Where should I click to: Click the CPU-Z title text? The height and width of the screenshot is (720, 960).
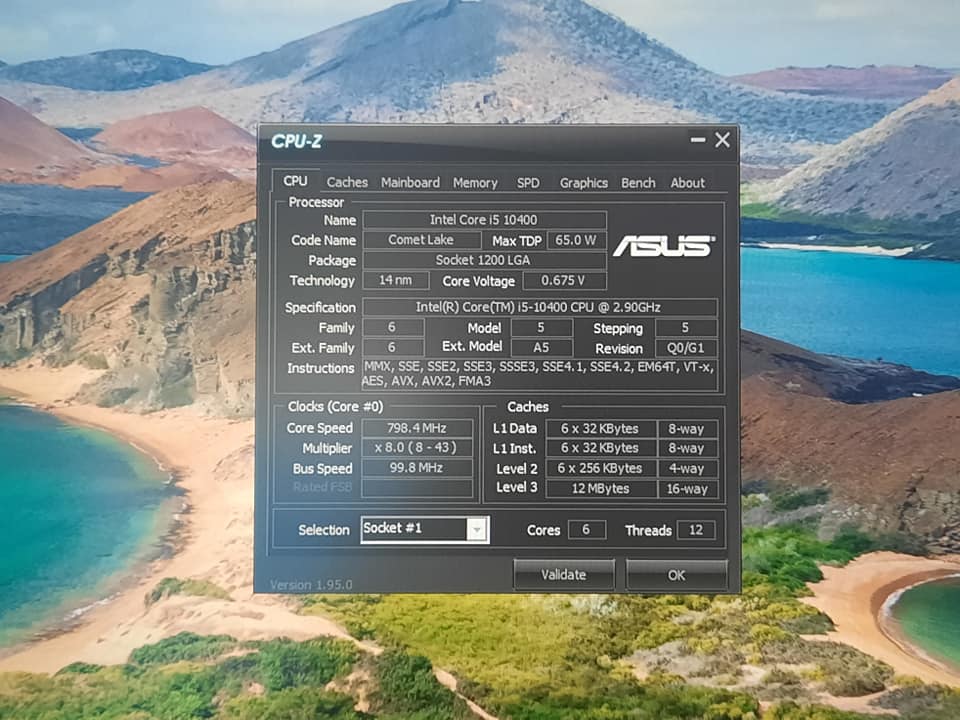coord(296,141)
